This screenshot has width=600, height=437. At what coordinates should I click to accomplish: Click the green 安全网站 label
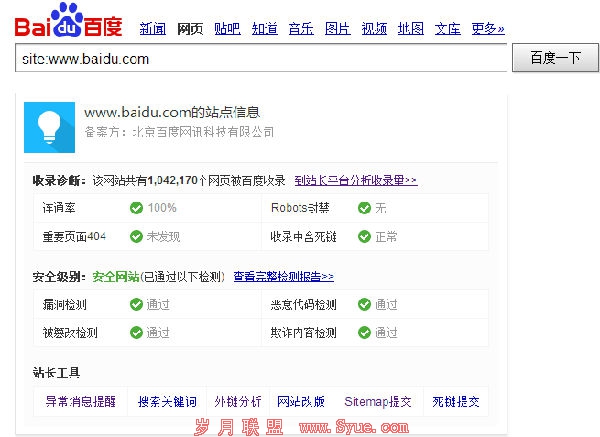click(116, 276)
